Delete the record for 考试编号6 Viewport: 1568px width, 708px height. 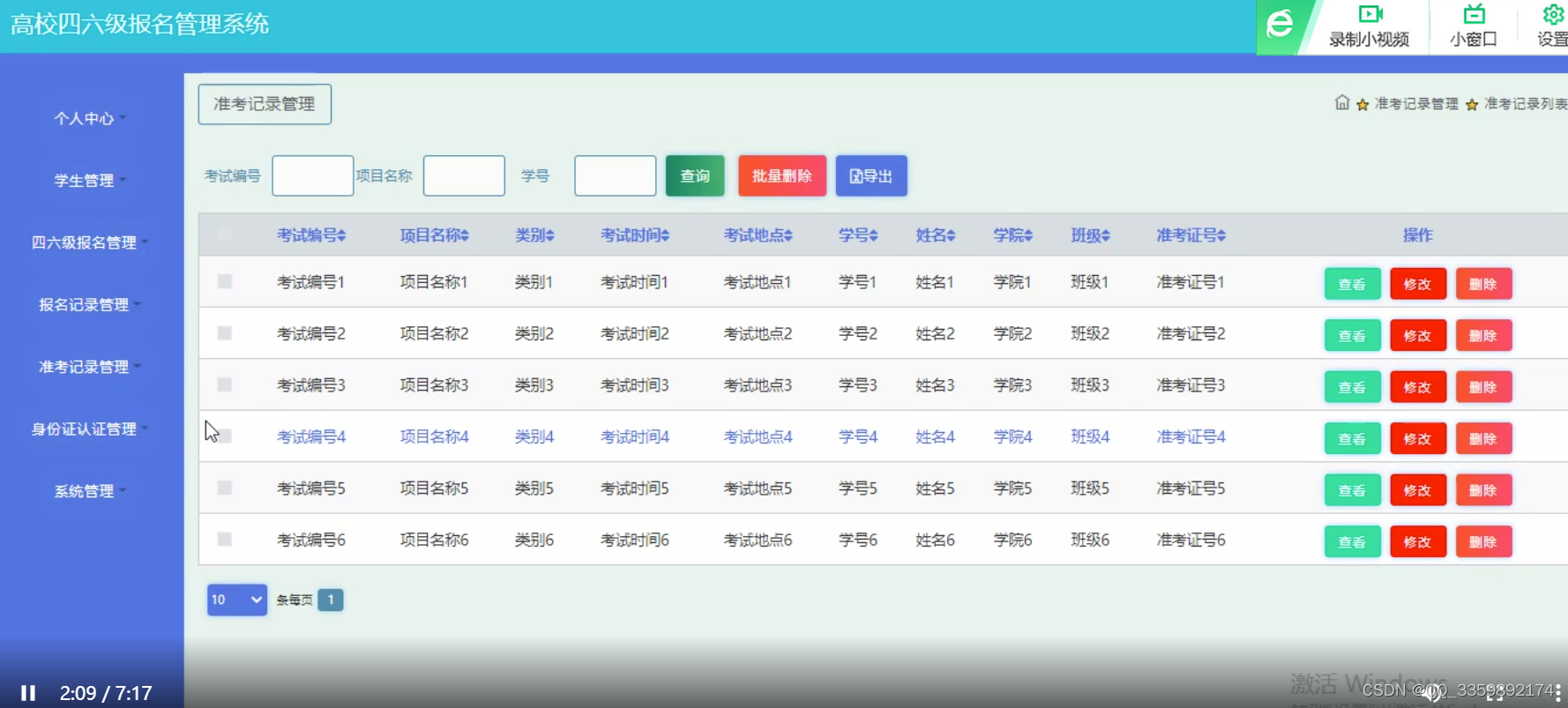tap(1483, 541)
